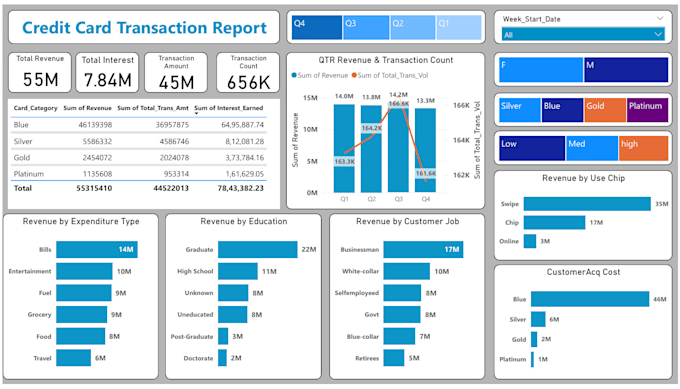Click the Total Interest 7.84M card
Viewport: 680px width, 389px height.
coord(108,72)
